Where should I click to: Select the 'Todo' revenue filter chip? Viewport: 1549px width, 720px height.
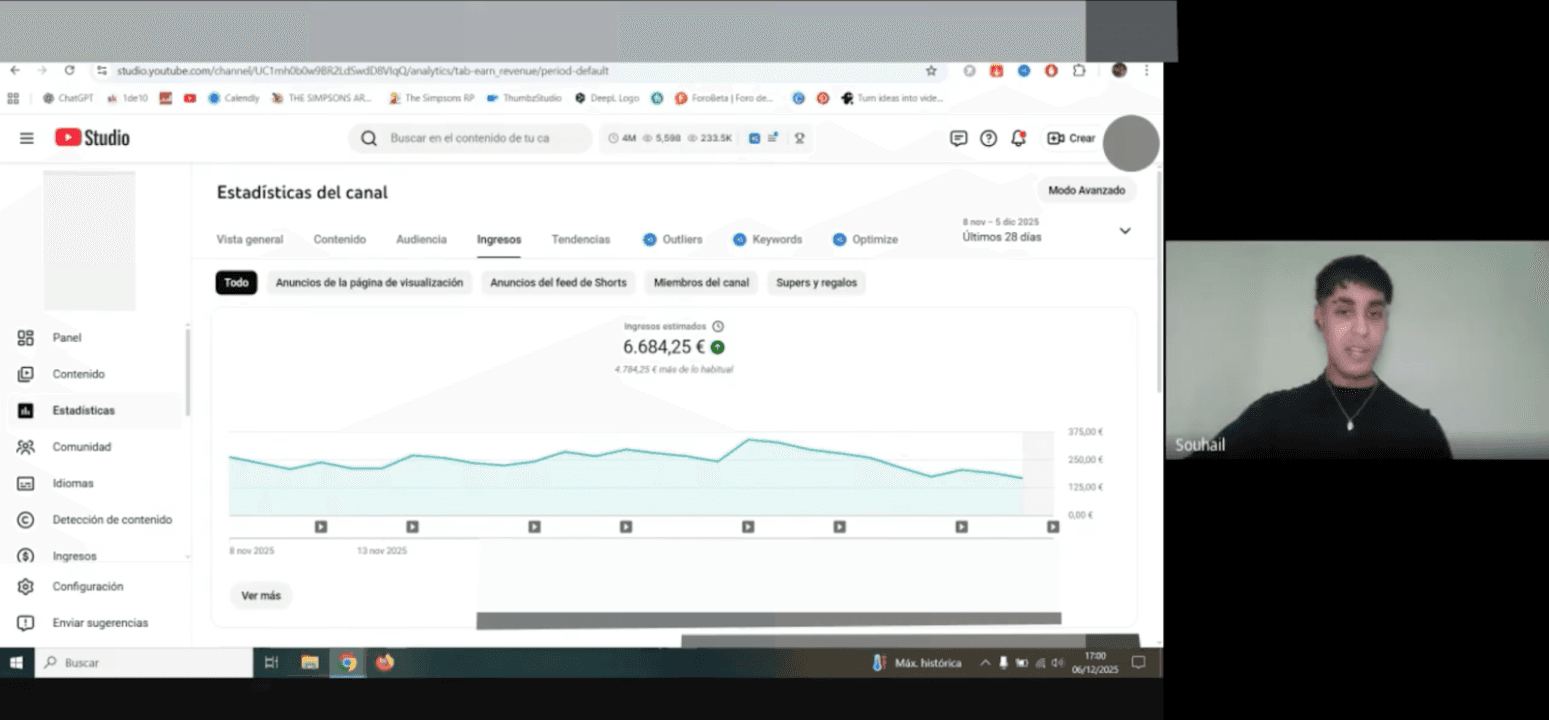(x=236, y=283)
